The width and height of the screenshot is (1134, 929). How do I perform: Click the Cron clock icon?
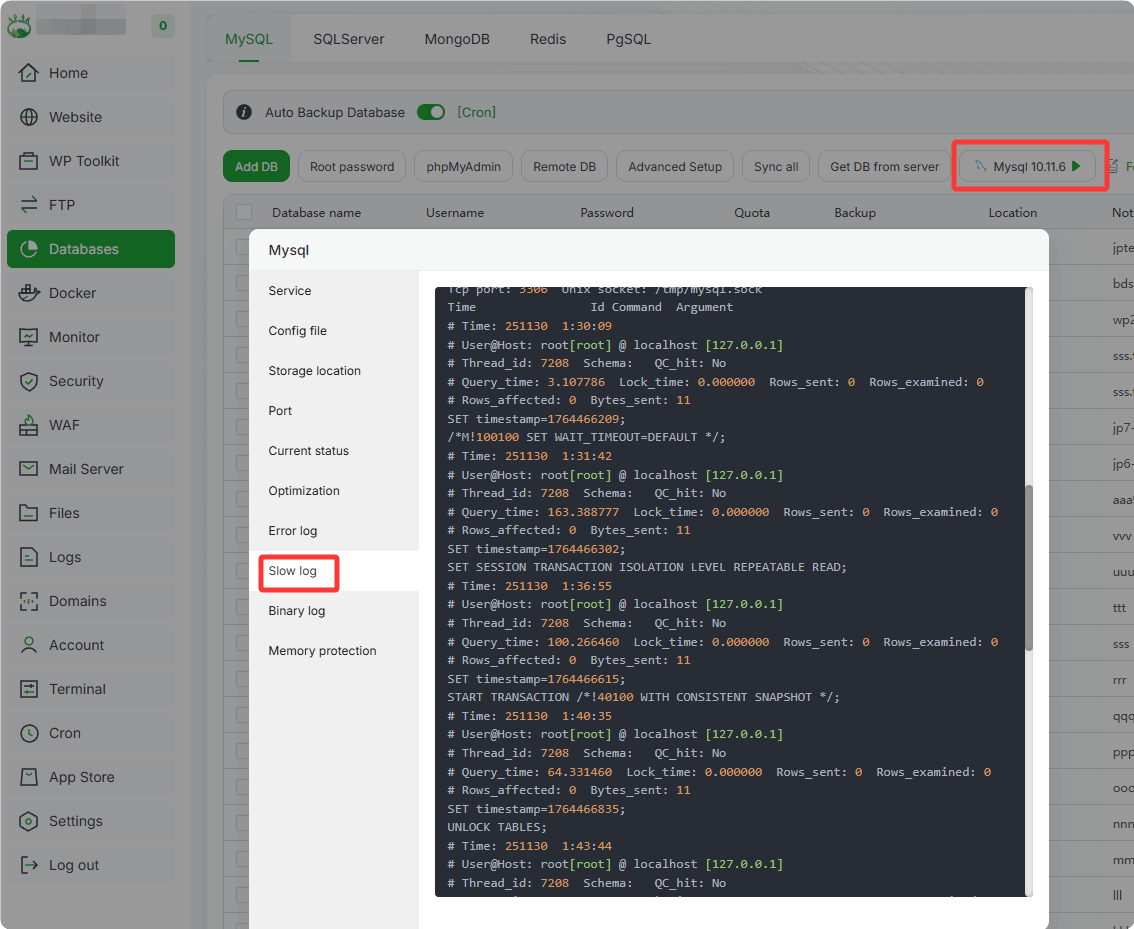(29, 733)
